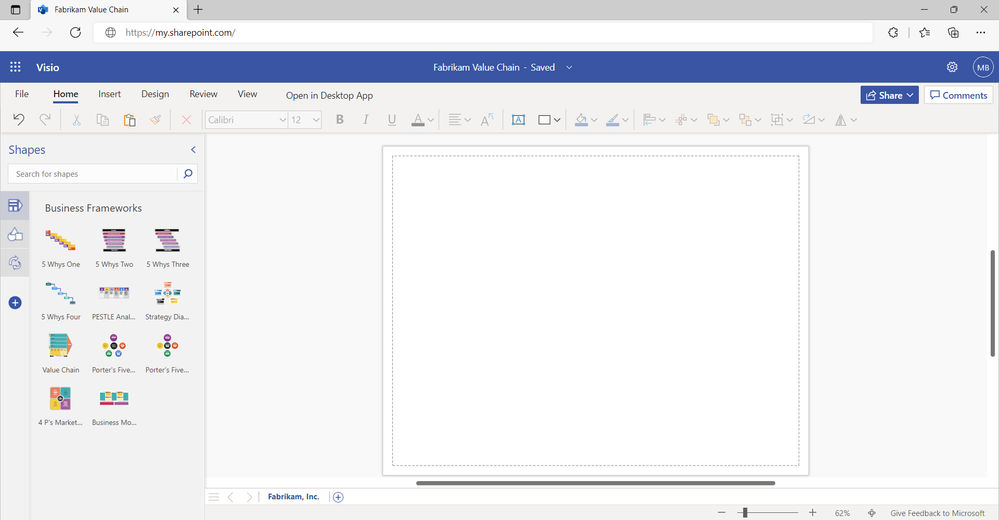Click the Search for shapes field
This screenshot has height=520, width=999.
pos(92,174)
